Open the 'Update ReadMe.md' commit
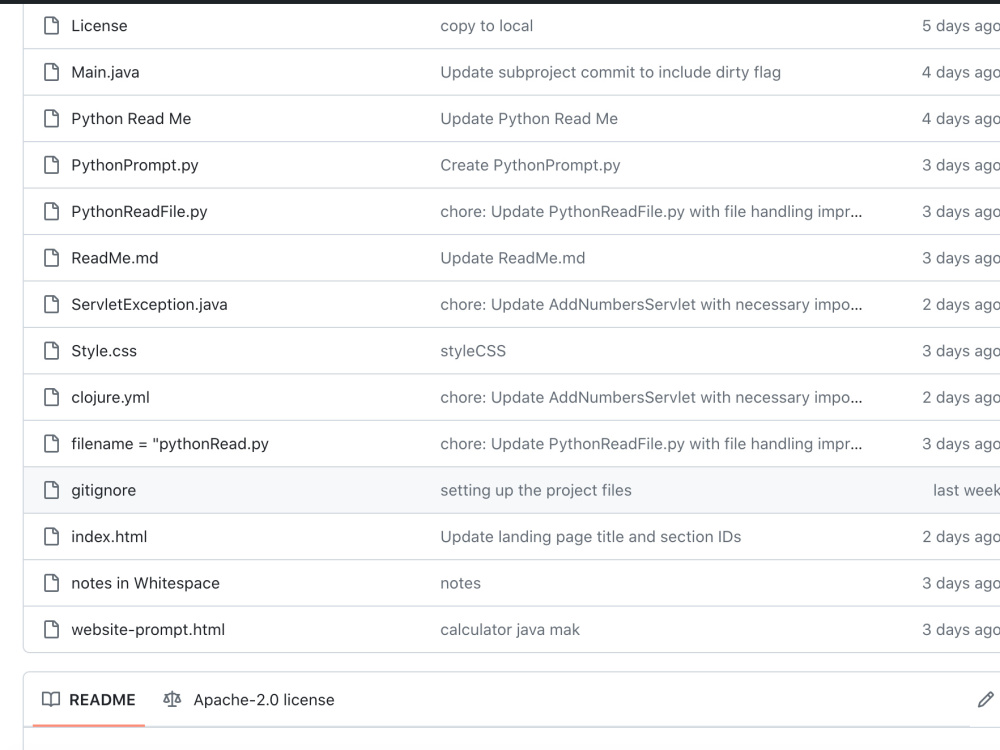Image resolution: width=1000 pixels, height=750 pixels. (513, 258)
